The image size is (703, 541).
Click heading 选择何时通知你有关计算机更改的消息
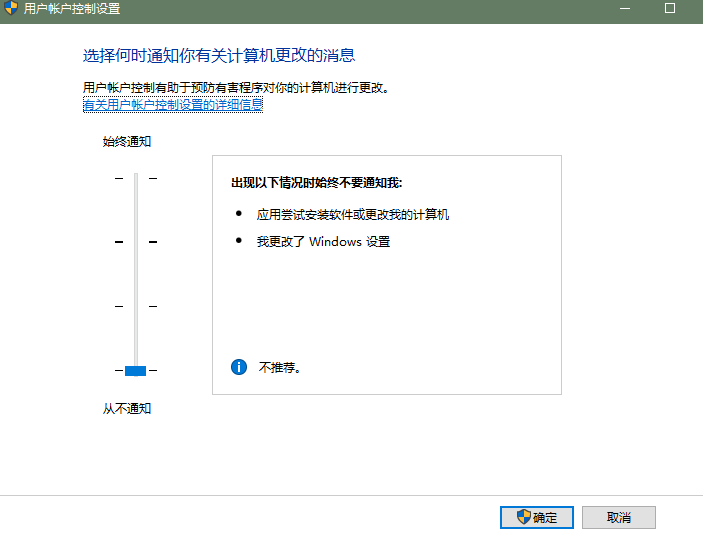[219, 56]
